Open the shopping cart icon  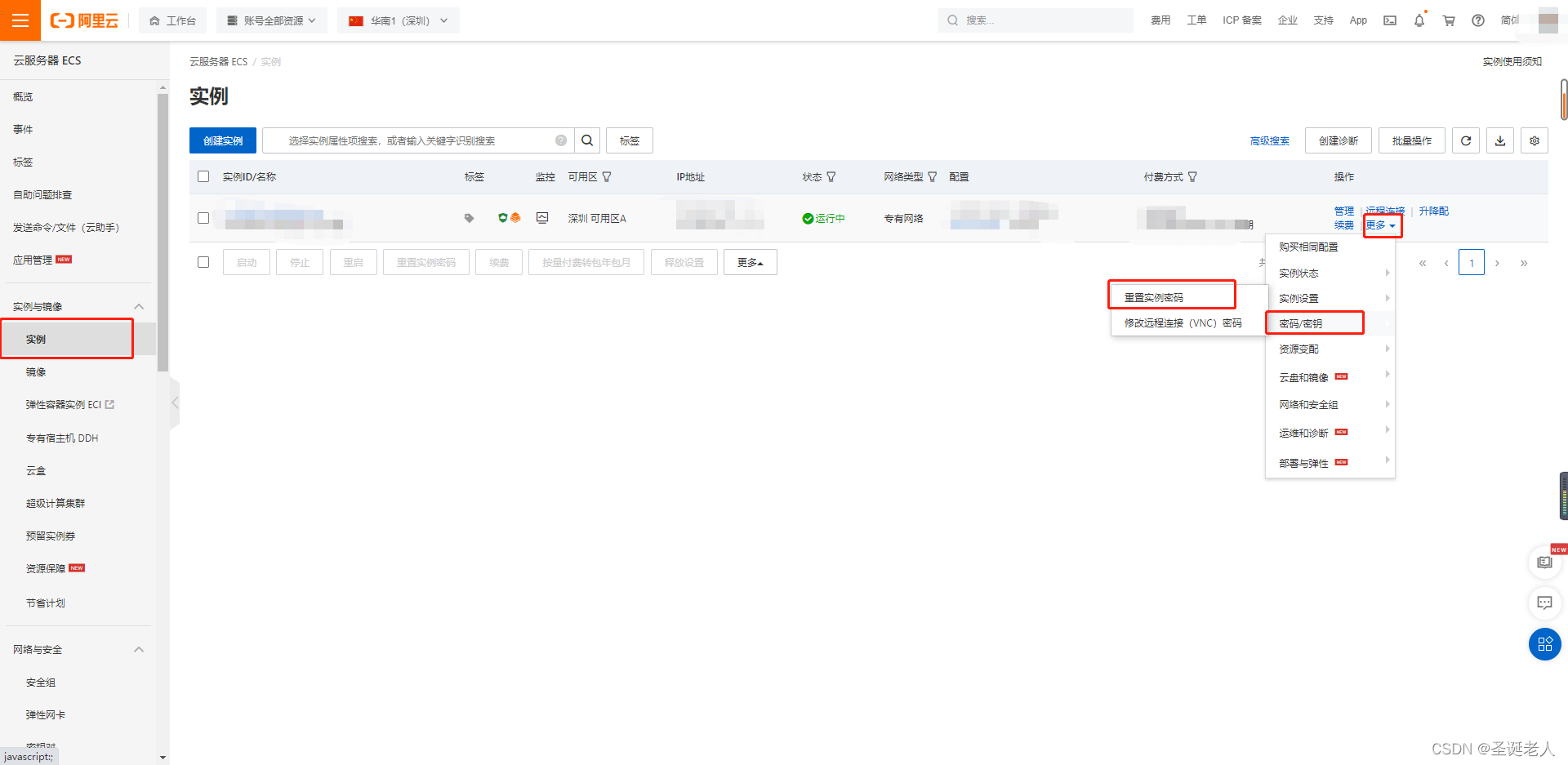(1449, 20)
